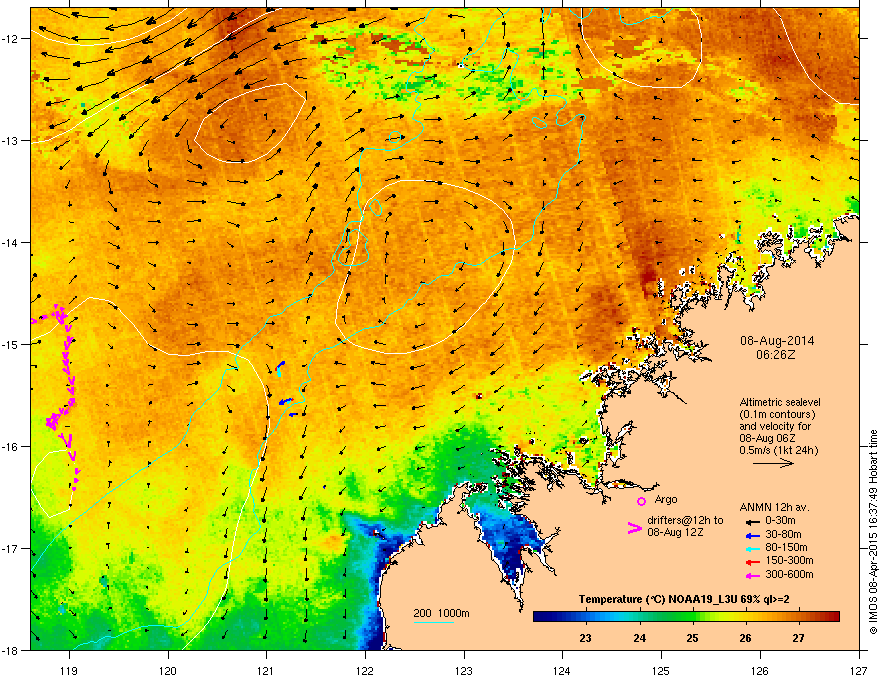Click the longitude axis label 121

coord(266,670)
